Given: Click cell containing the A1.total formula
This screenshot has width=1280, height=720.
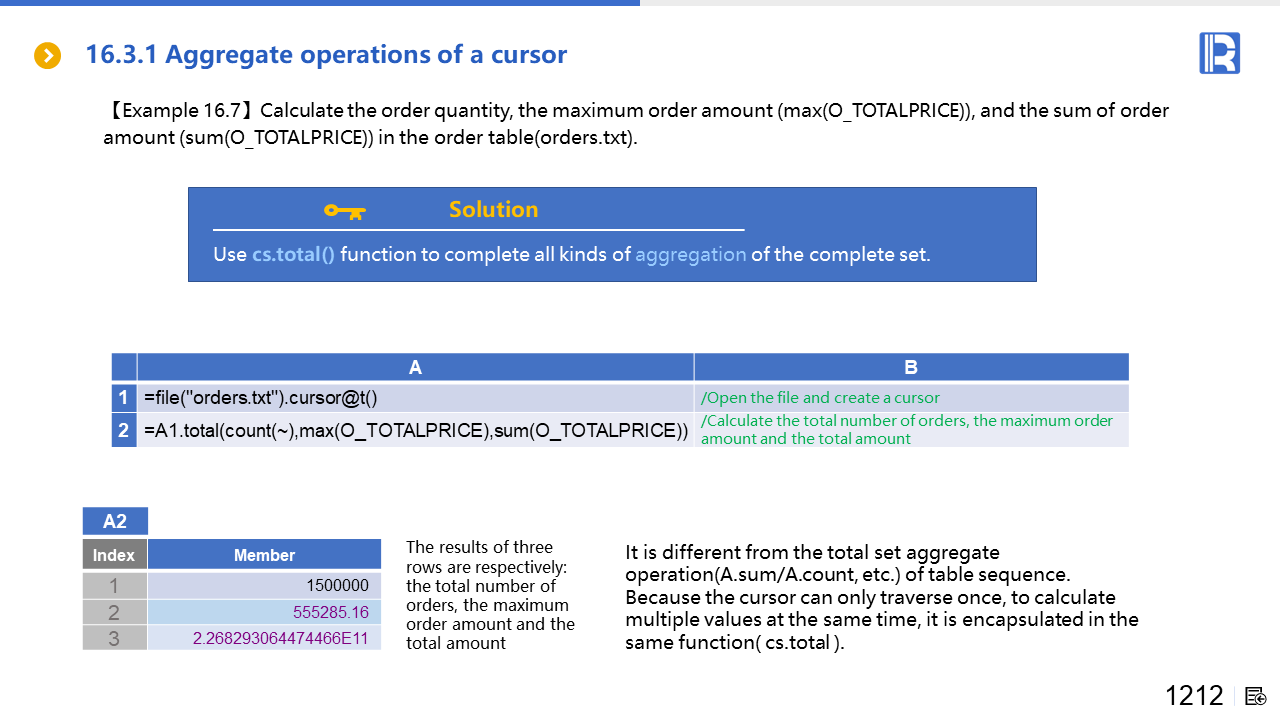Looking at the screenshot, I should coord(415,430).
